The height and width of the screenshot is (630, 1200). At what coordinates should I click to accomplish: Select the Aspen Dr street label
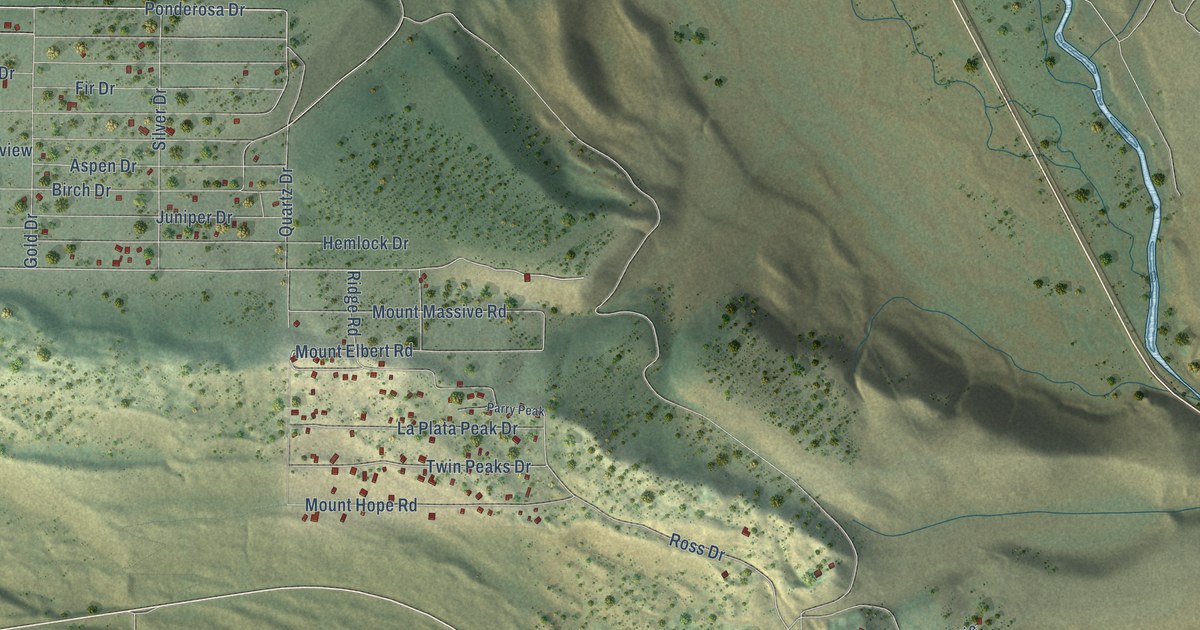(103, 166)
